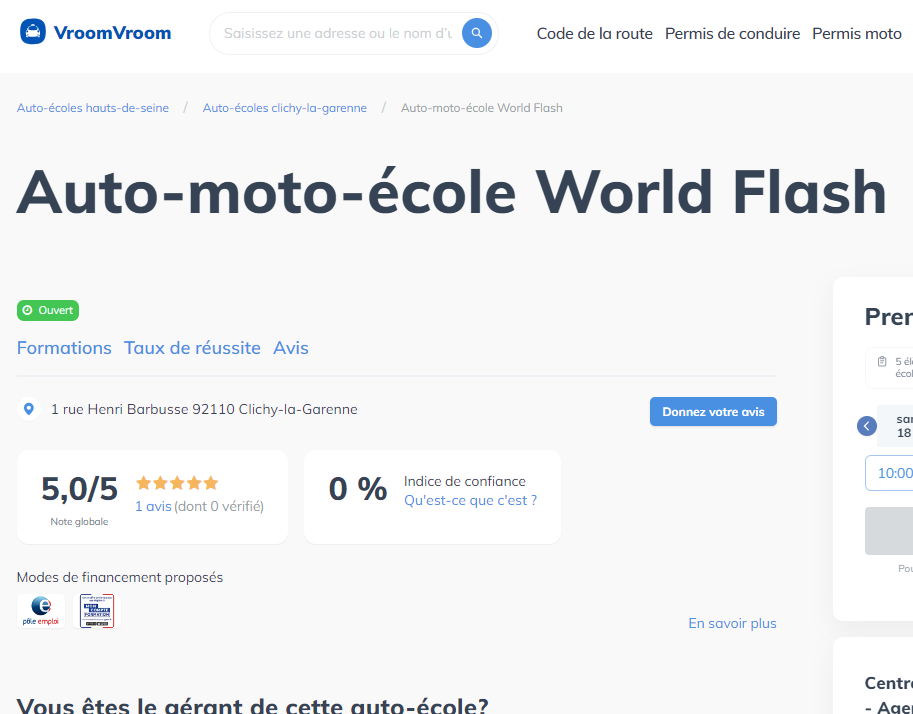Click the Indice de confiance label
The image size is (913, 714).
pos(465,481)
